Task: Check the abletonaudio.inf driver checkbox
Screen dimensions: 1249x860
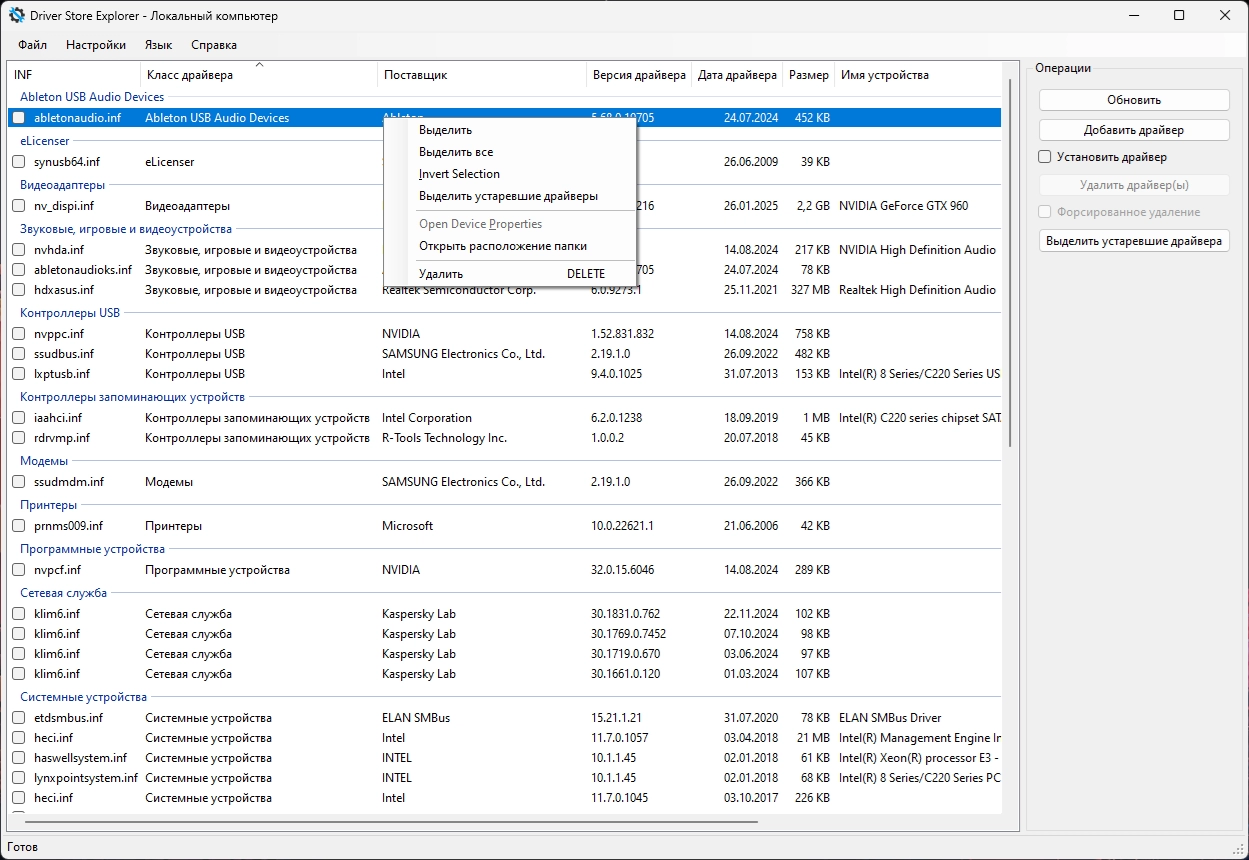Action: [19, 118]
